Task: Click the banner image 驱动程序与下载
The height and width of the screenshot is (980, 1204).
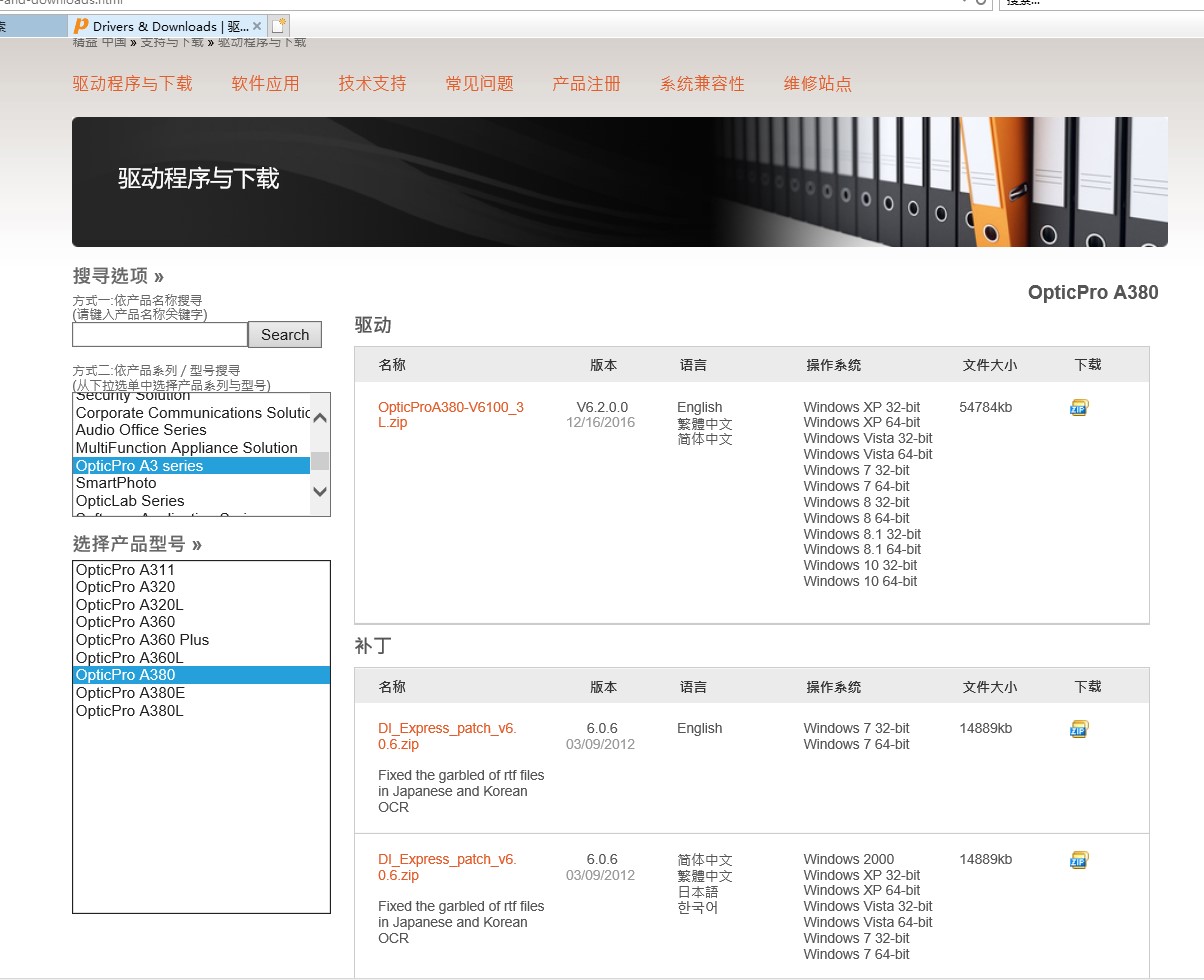Action: tap(620, 182)
